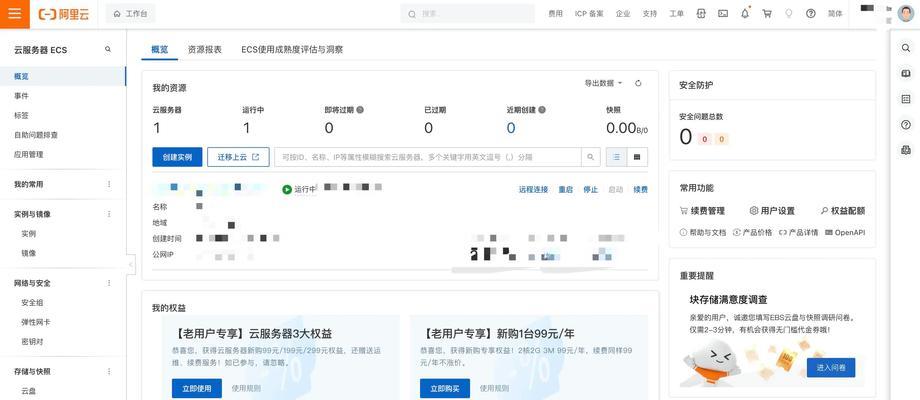
Task: Click 远程连接 for the instance
Action: click(x=533, y=189)
